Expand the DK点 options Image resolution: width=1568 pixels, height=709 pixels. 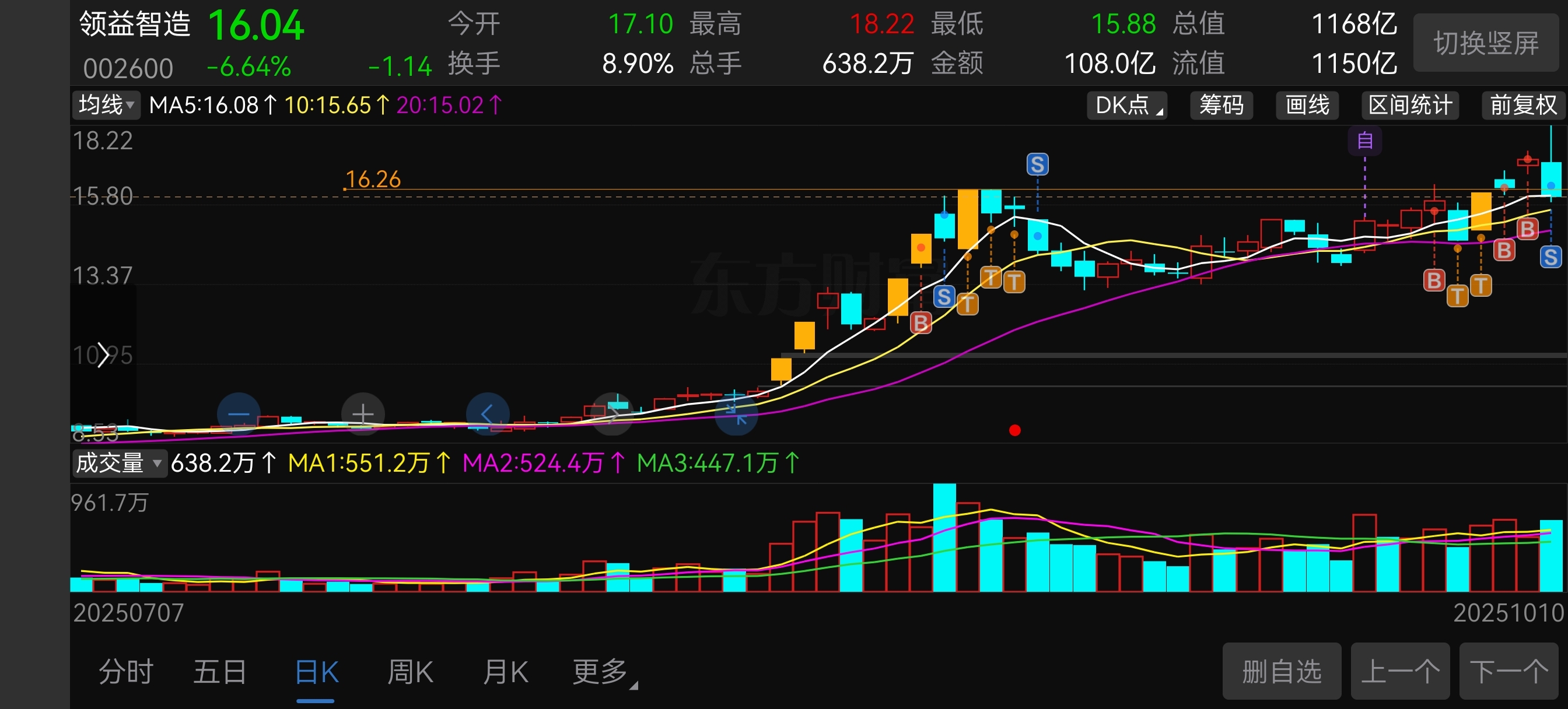coord(1126,106)
